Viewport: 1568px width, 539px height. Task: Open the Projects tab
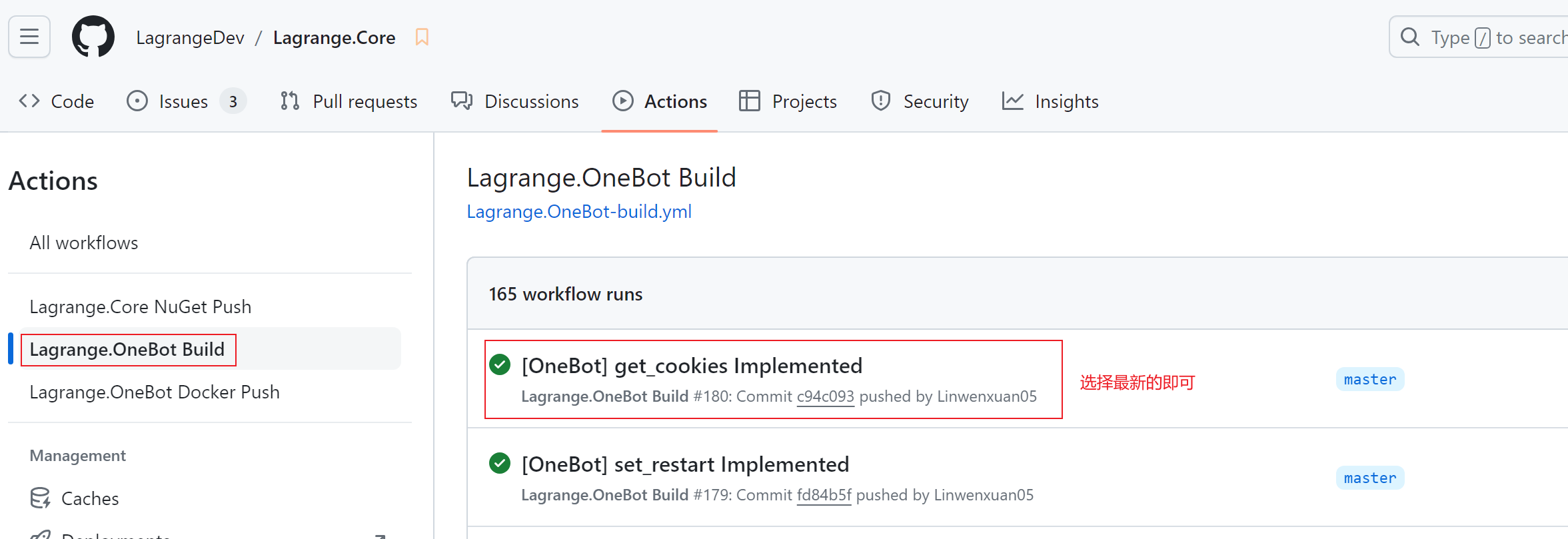coord(788,101)
